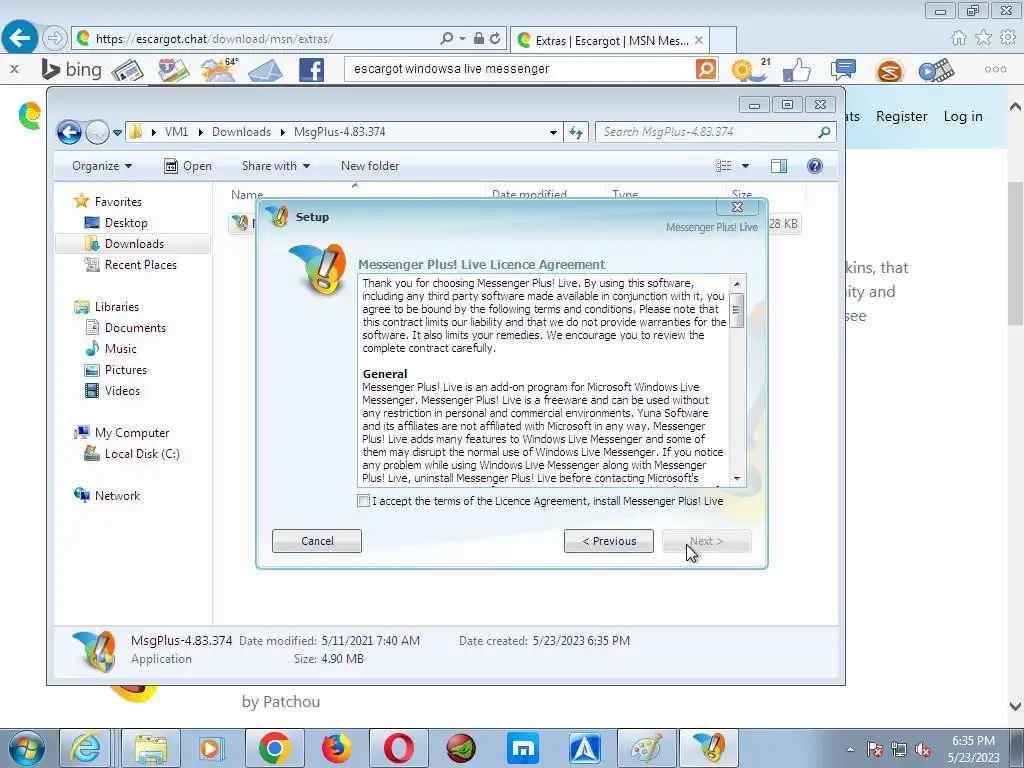Select Downloads in navigation pane
Screen dimensions: 1024x768
134,244
